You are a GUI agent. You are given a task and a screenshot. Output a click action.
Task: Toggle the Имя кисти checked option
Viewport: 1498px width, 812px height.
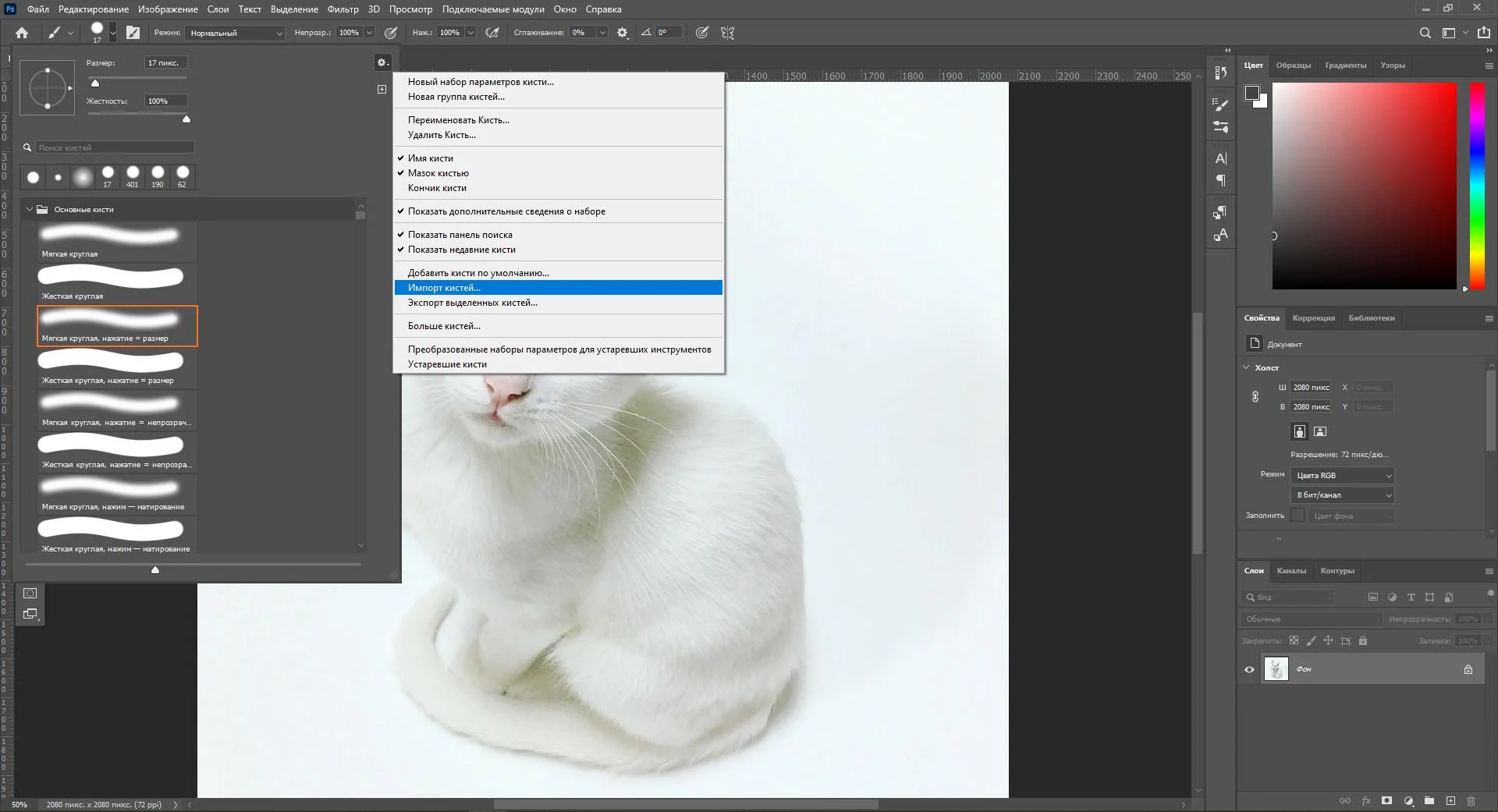(430, 158)
